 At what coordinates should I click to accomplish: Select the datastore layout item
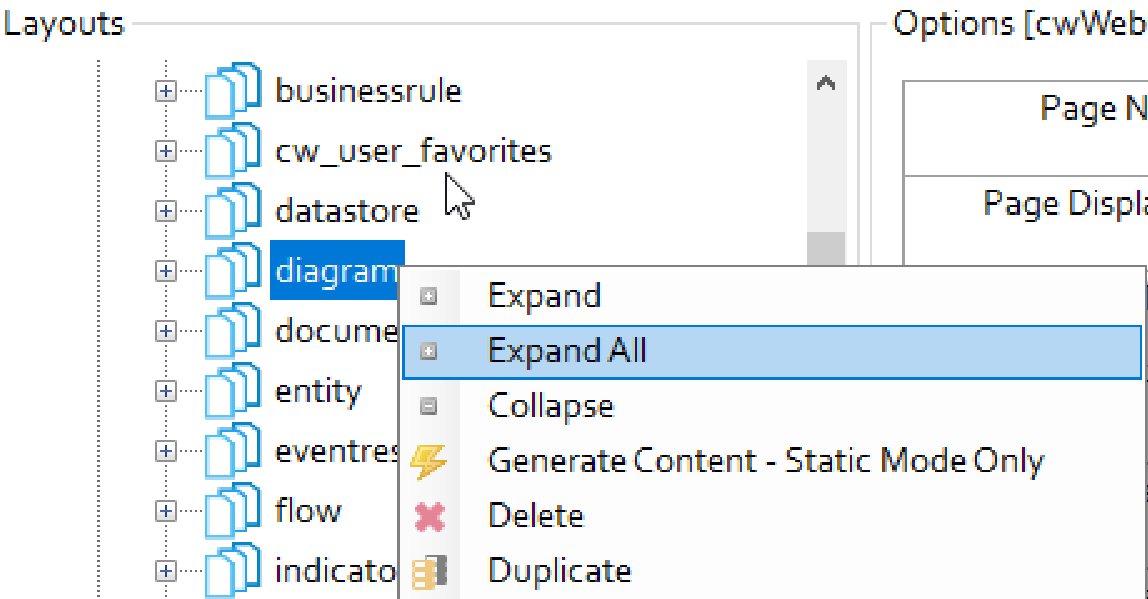pyautogui.click(x=346, y=211)
